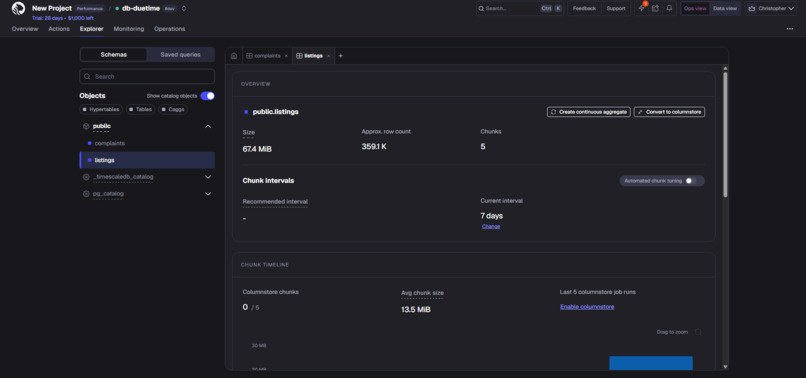Expand the _timescaledb_catalog schema
Image resolution: width=806 pixels, height=378 pixels.
coord(208,177)
